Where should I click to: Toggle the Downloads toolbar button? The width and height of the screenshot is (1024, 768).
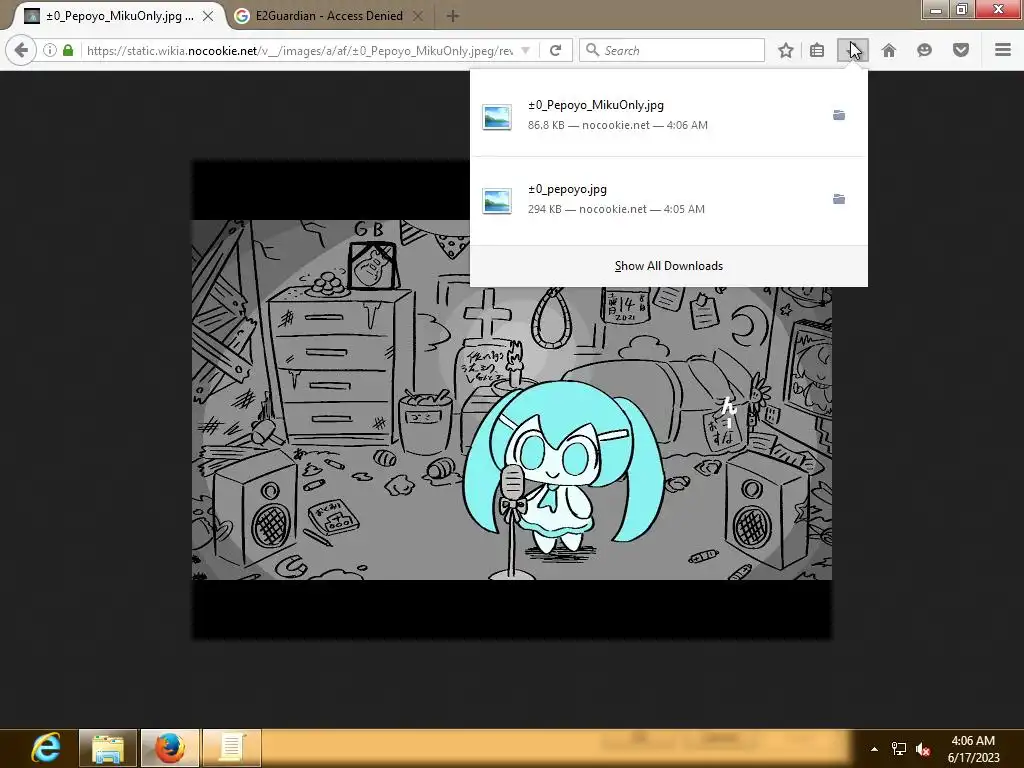pos(853,50)
